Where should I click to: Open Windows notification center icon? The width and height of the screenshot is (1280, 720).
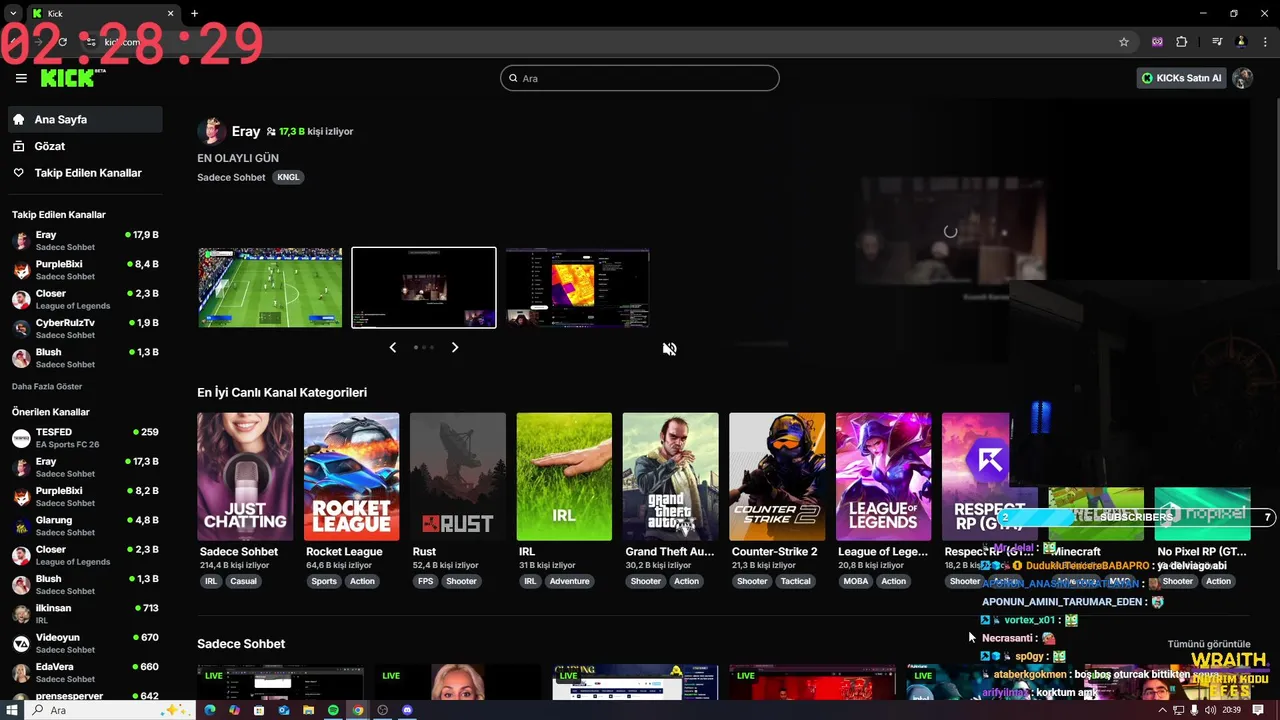tap(1258, 710)
